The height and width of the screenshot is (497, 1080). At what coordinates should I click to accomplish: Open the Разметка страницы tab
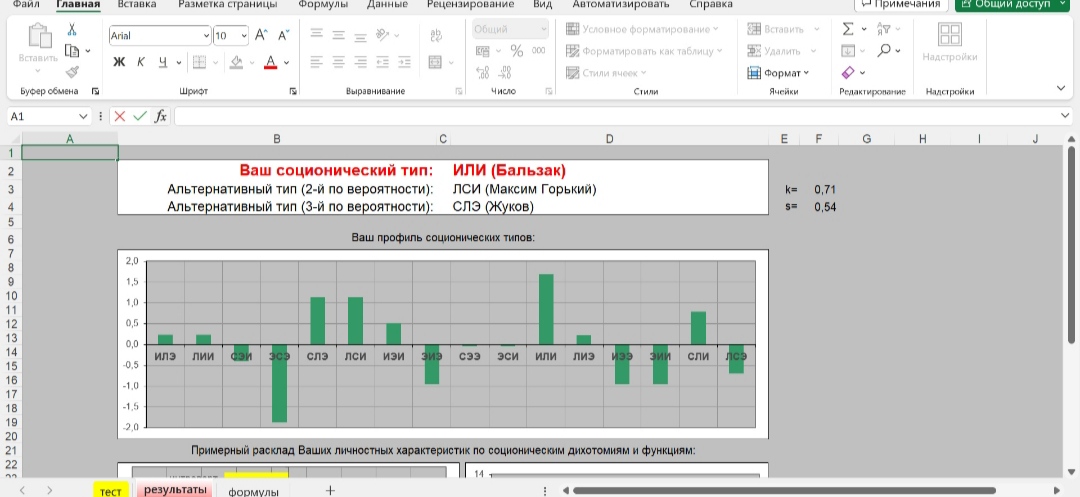(228, 4)
